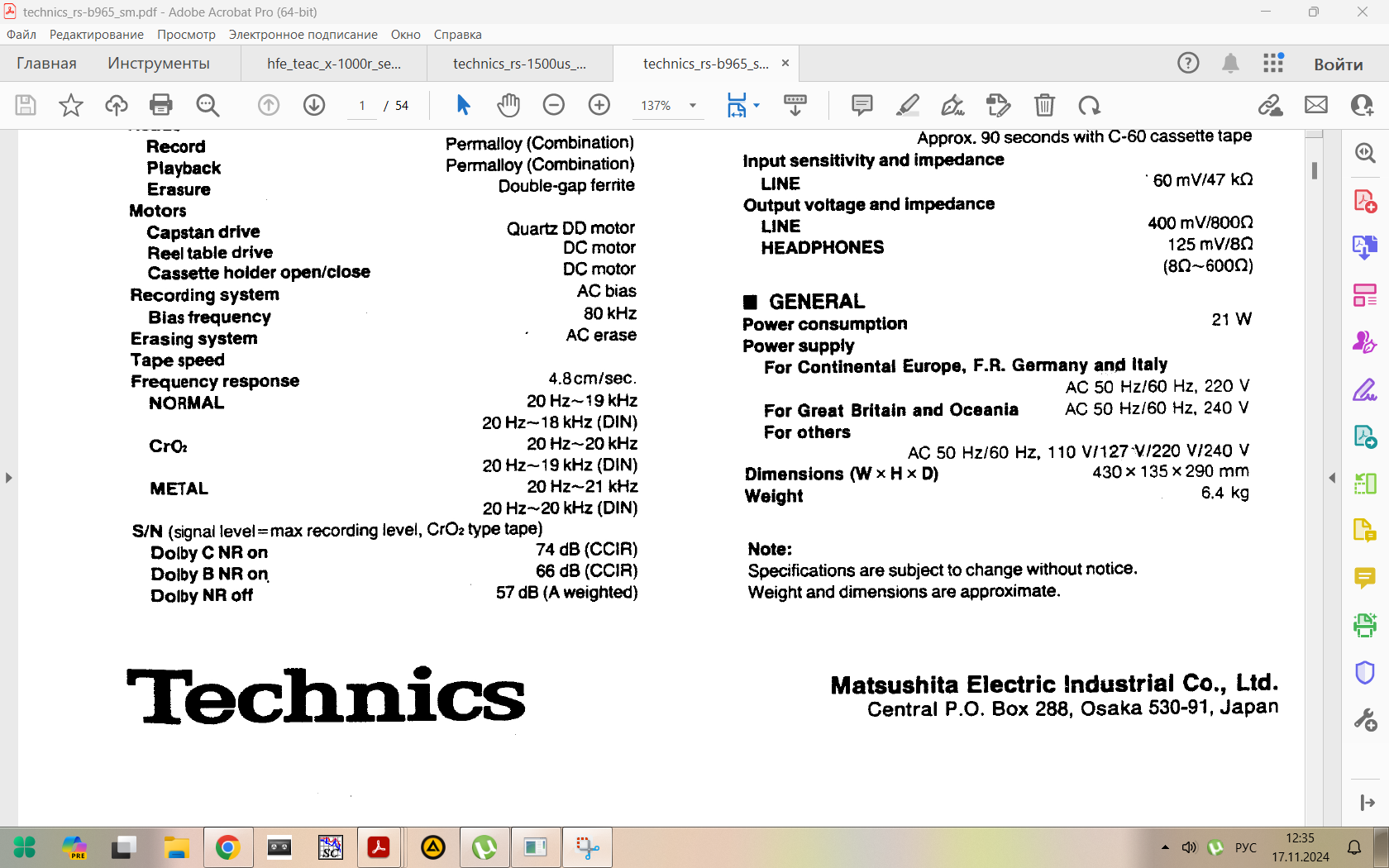This screenshot has height=868, width=1389.
Task: Open Export PDF tool in right pane
Action: [1365, 247]
